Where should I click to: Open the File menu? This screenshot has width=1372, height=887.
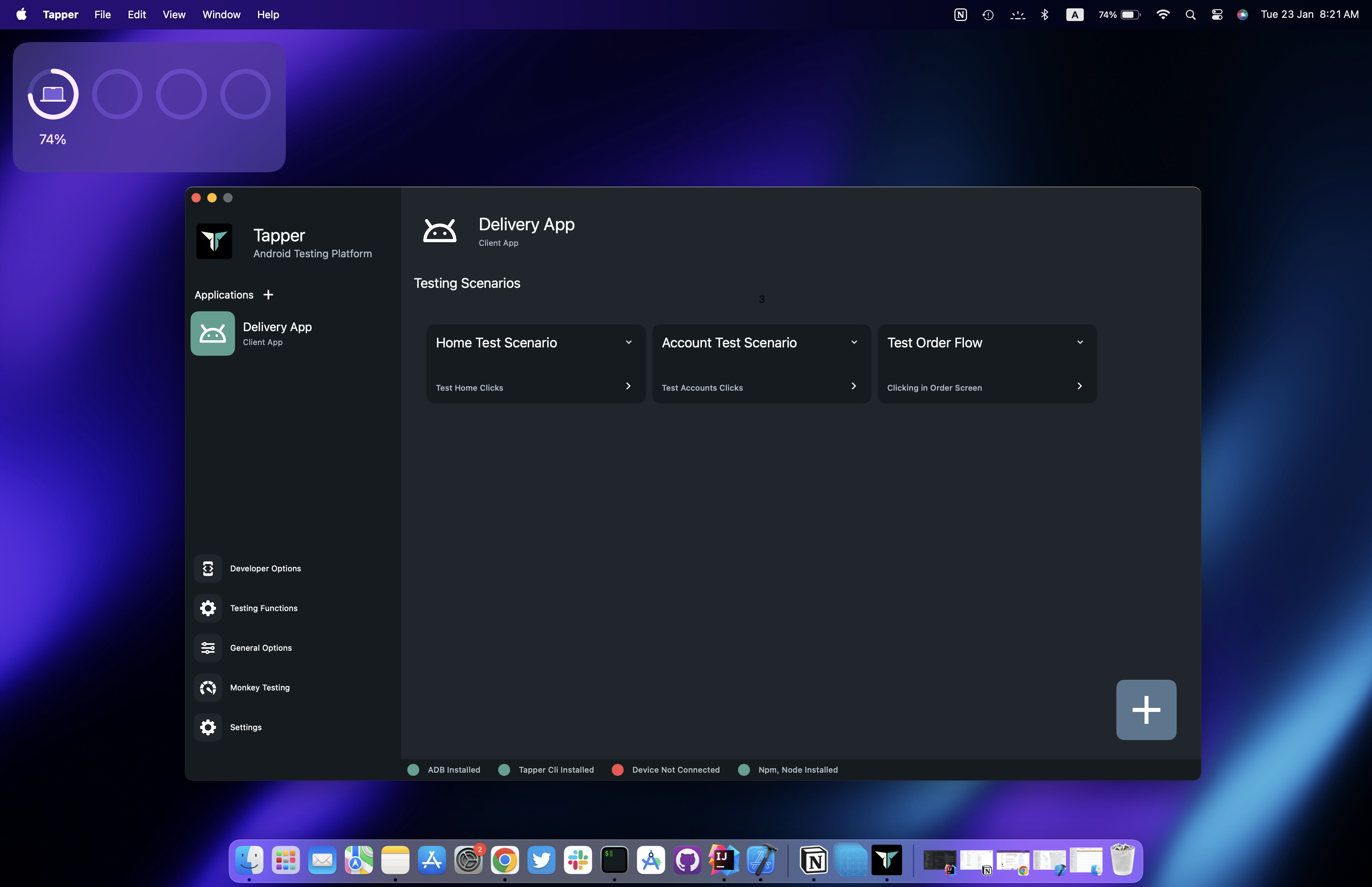click(102, 14)
